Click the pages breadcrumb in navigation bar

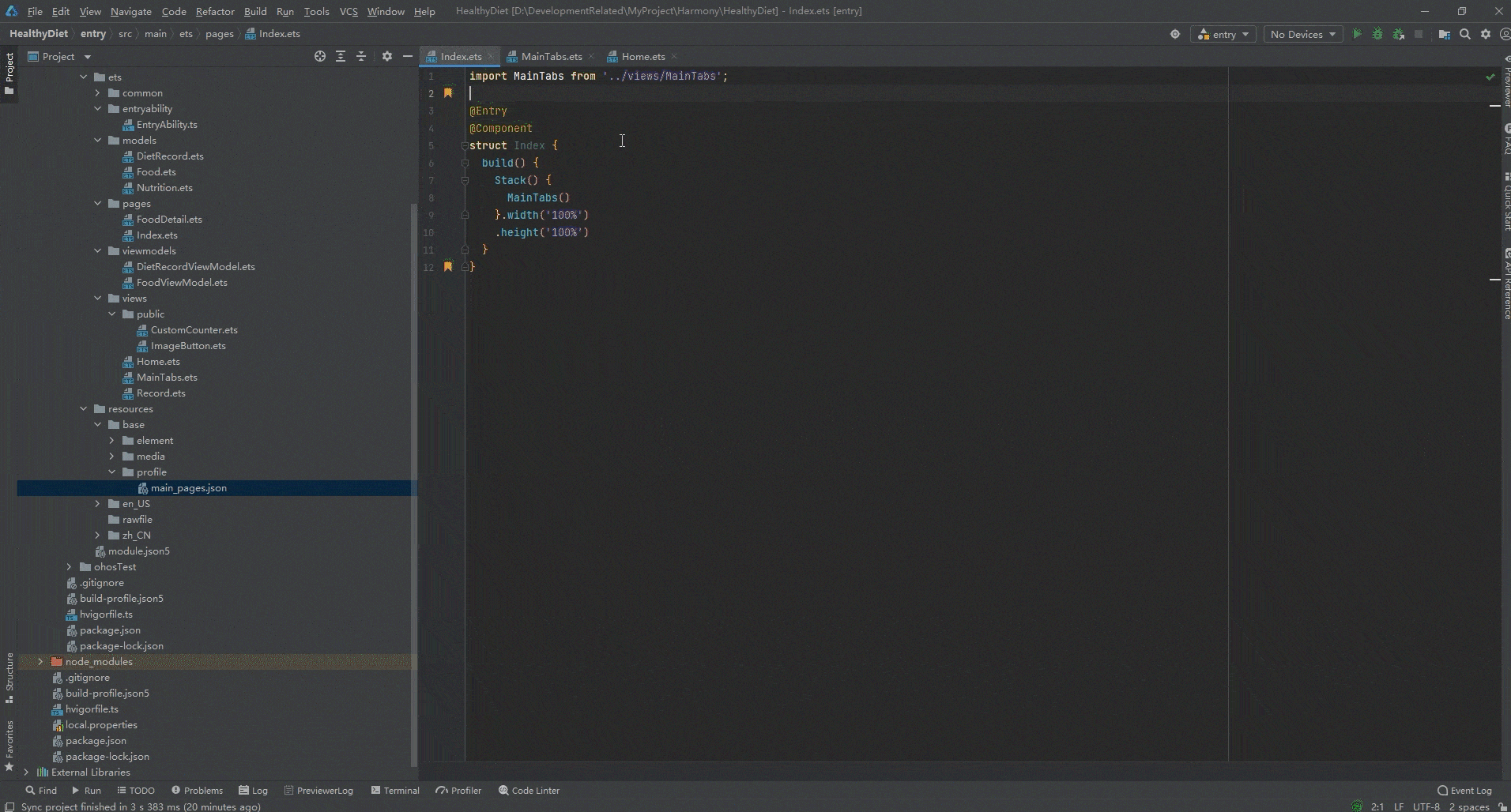pyautogui.click(x=220, y=34)
